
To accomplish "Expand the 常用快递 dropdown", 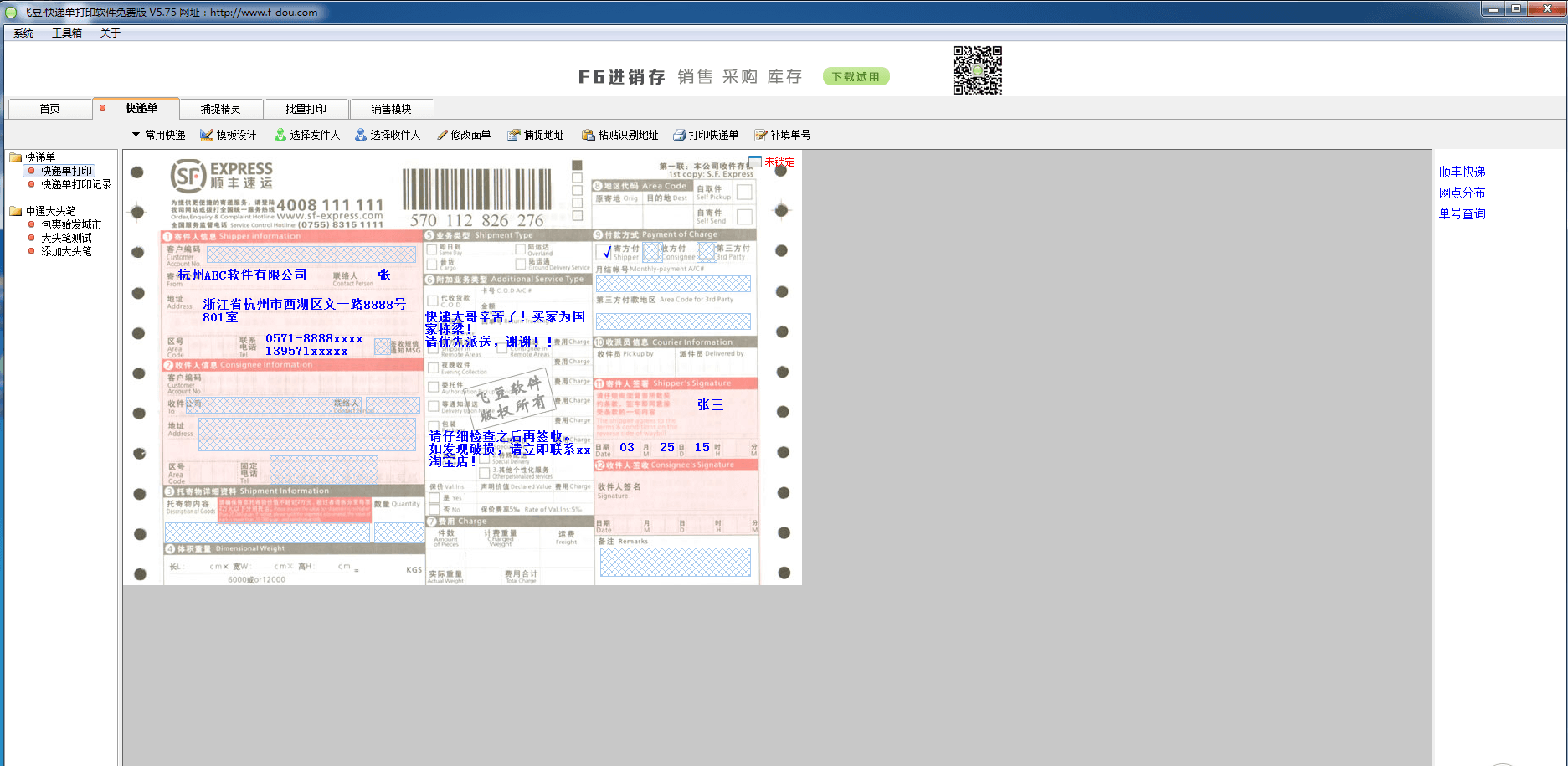I will tap(158, 135).
